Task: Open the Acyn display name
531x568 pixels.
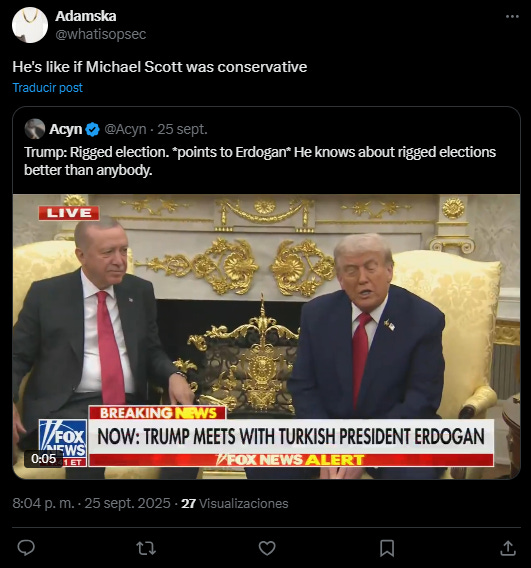Action: pos(66,129)
